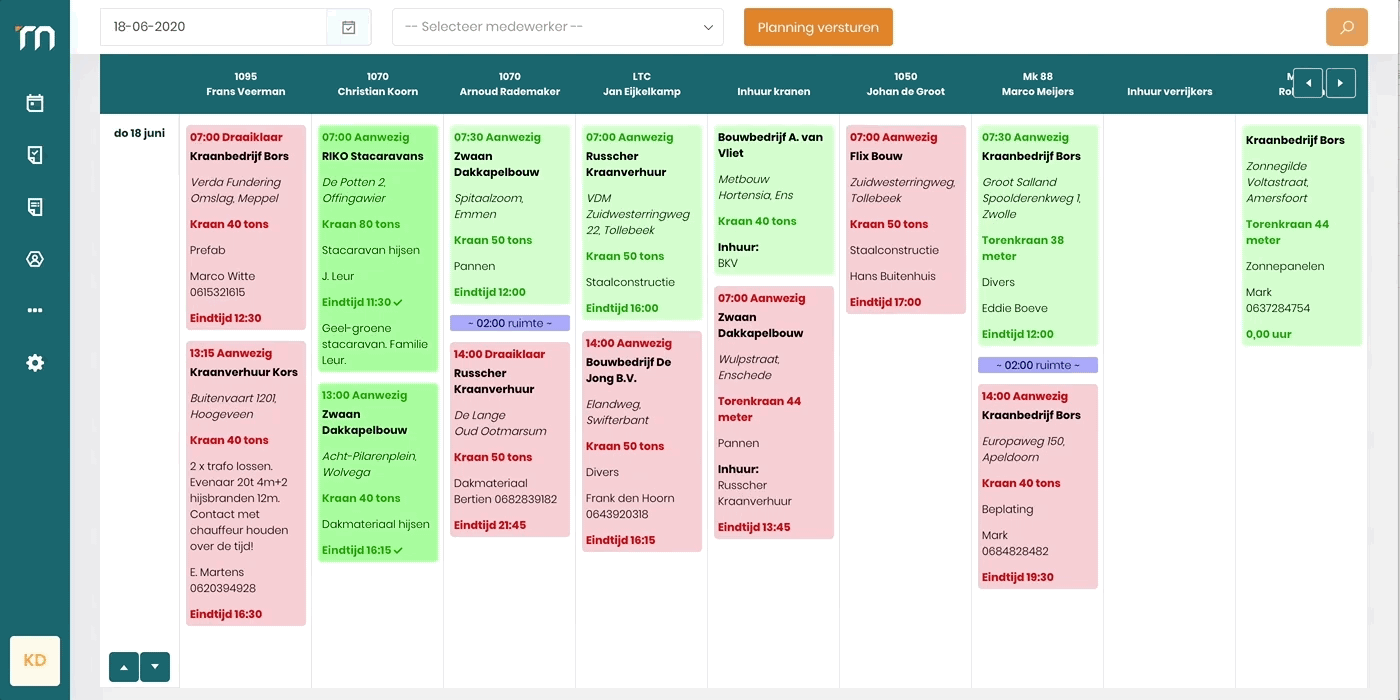
Task: Open the Selecteer medewerker dropdown
Action: 558,27
